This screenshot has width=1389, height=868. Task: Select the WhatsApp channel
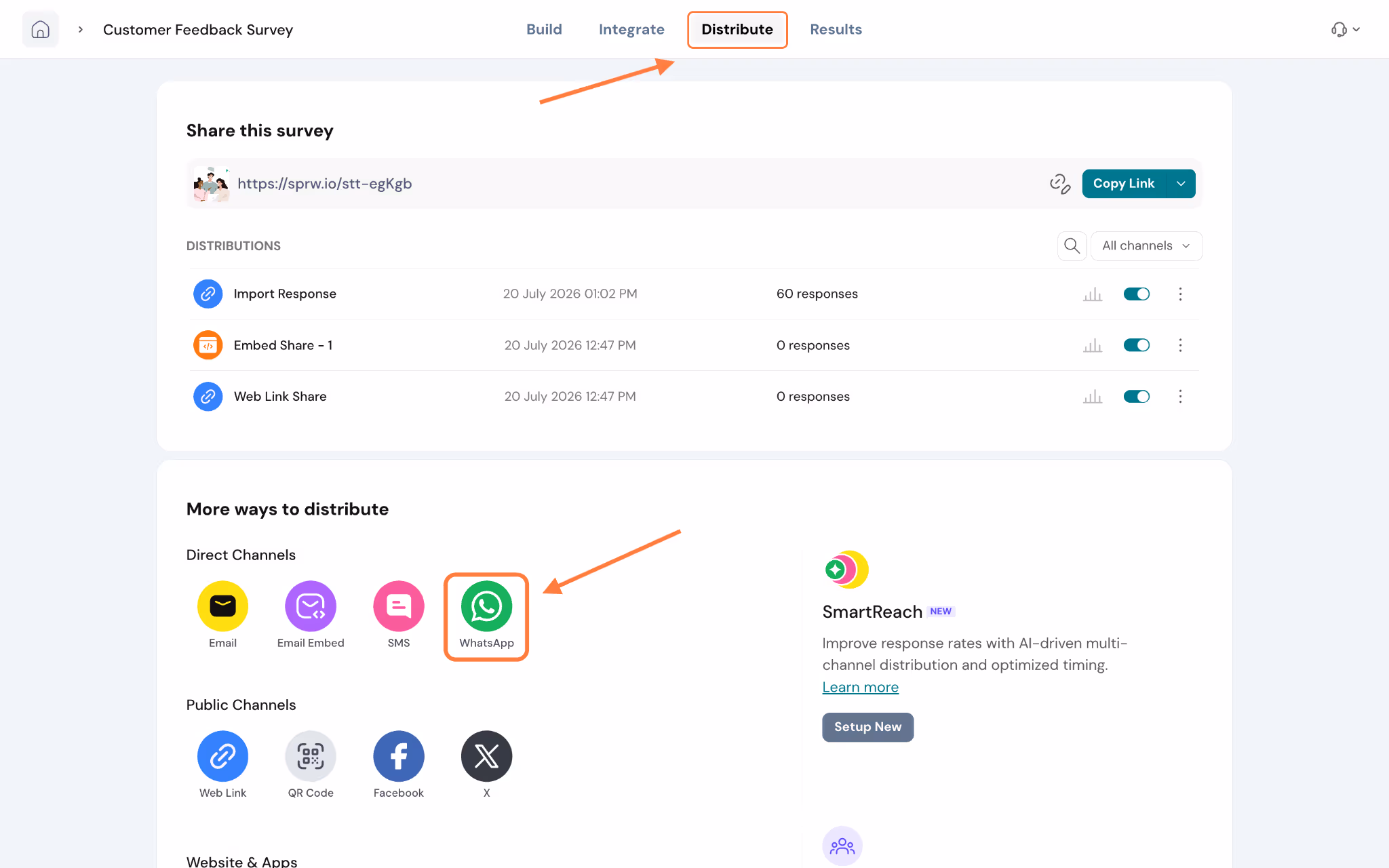pyautogui.click(x=486, y=616)
